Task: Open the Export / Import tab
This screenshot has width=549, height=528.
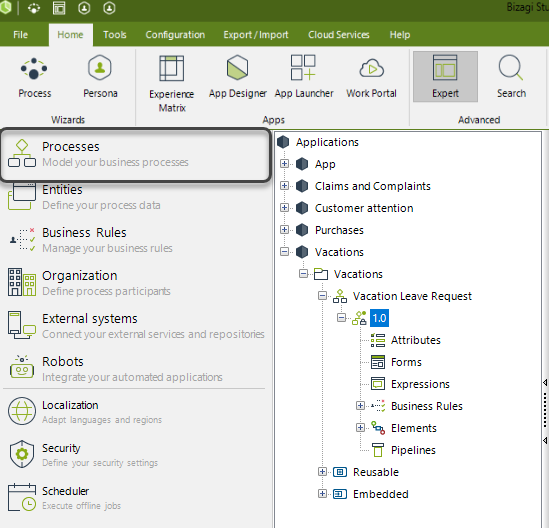Action: (256, 35)
